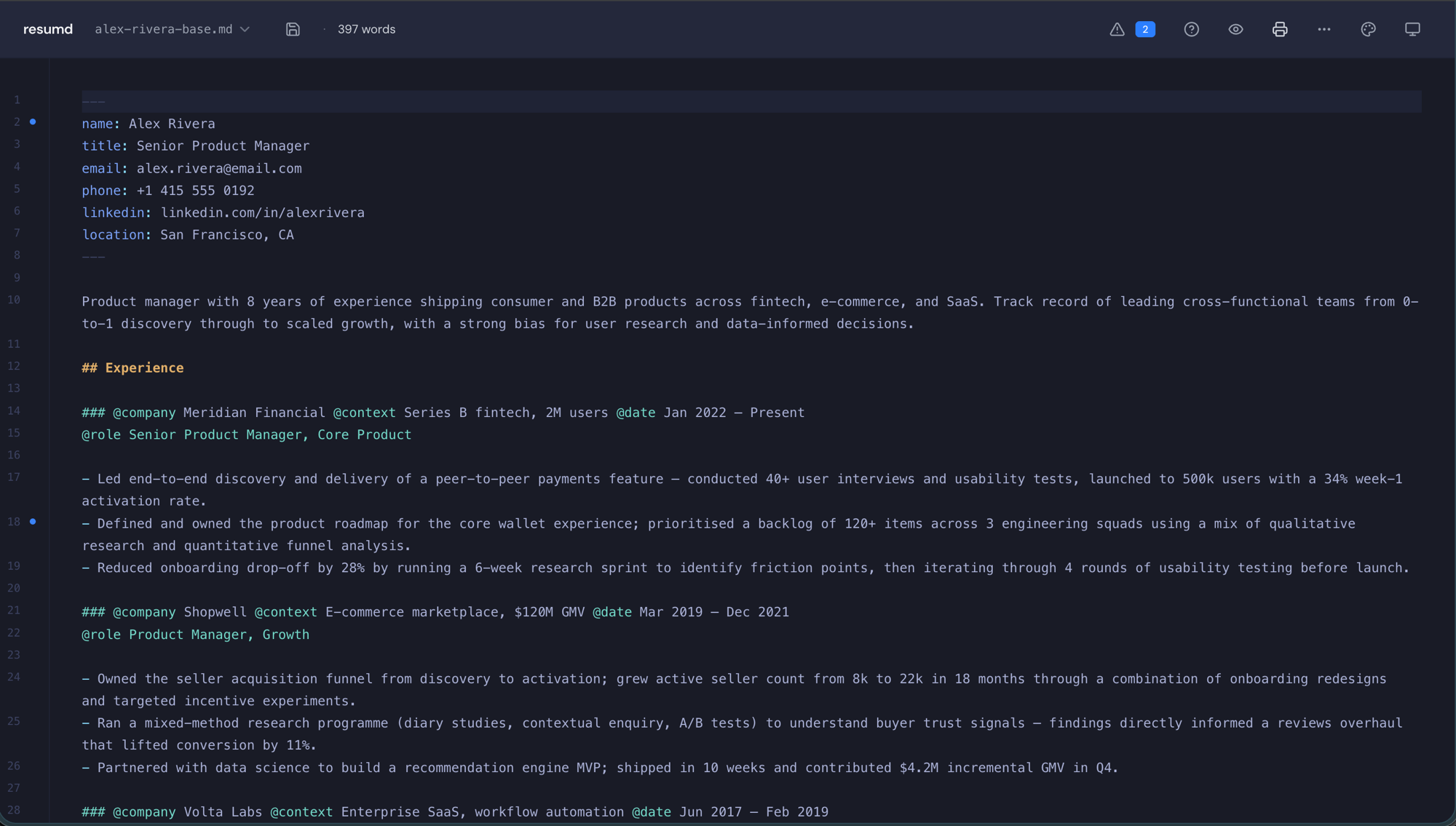Open the more options ellipsis menu

pyautogui.click(x=1324, y=29)
